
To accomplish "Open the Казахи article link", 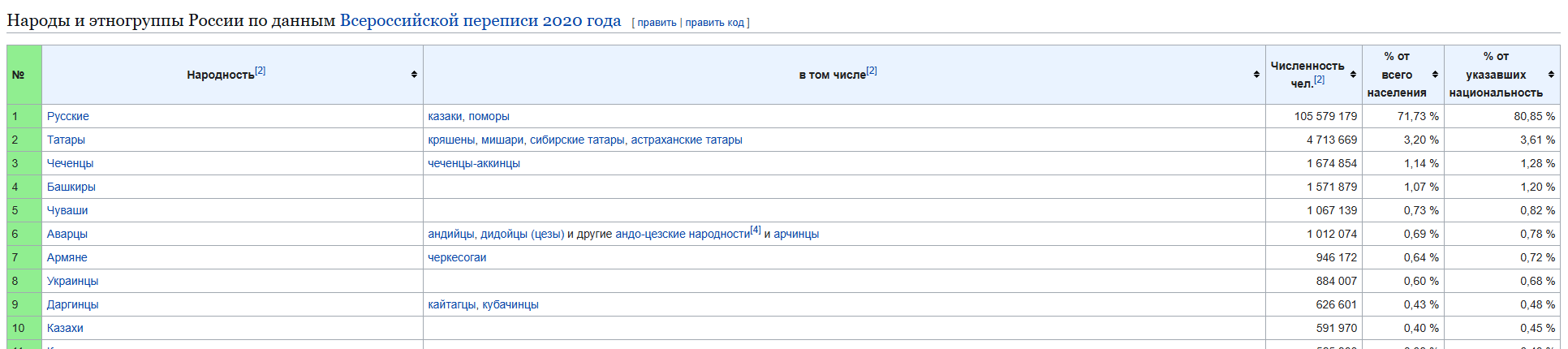I will point(65,328).
